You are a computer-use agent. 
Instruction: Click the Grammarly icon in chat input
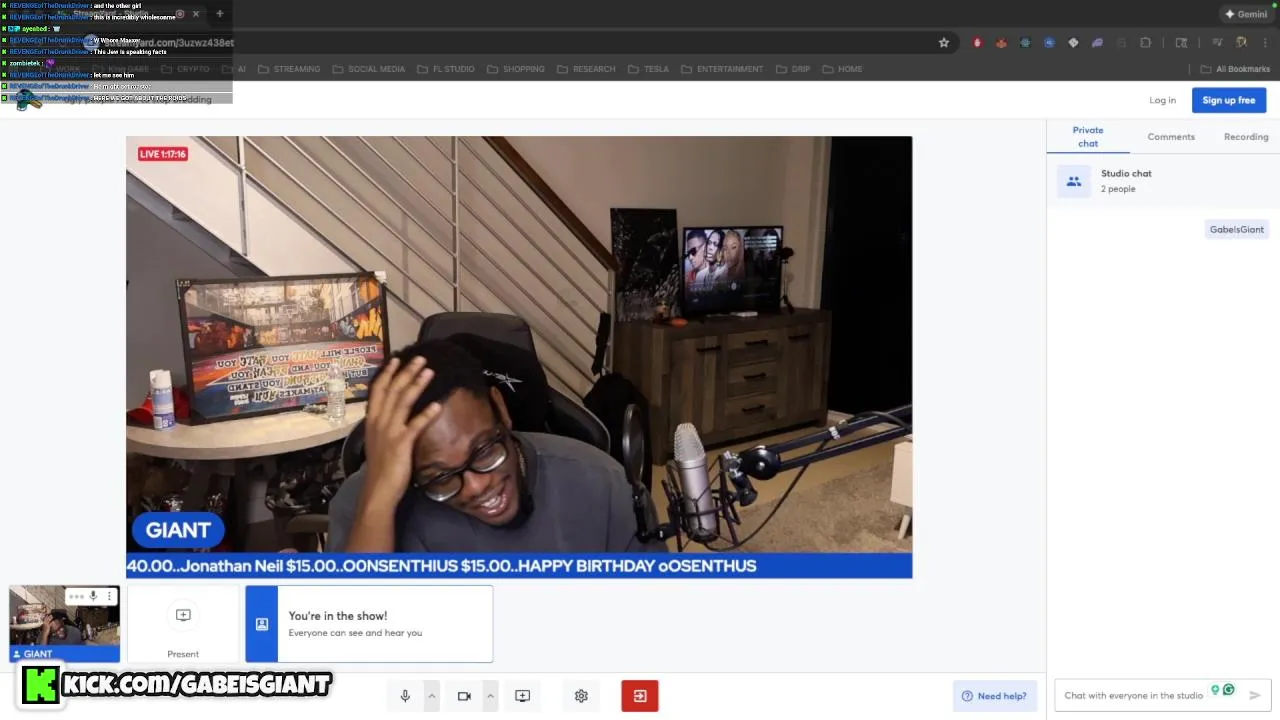[x=1228, y=690]
